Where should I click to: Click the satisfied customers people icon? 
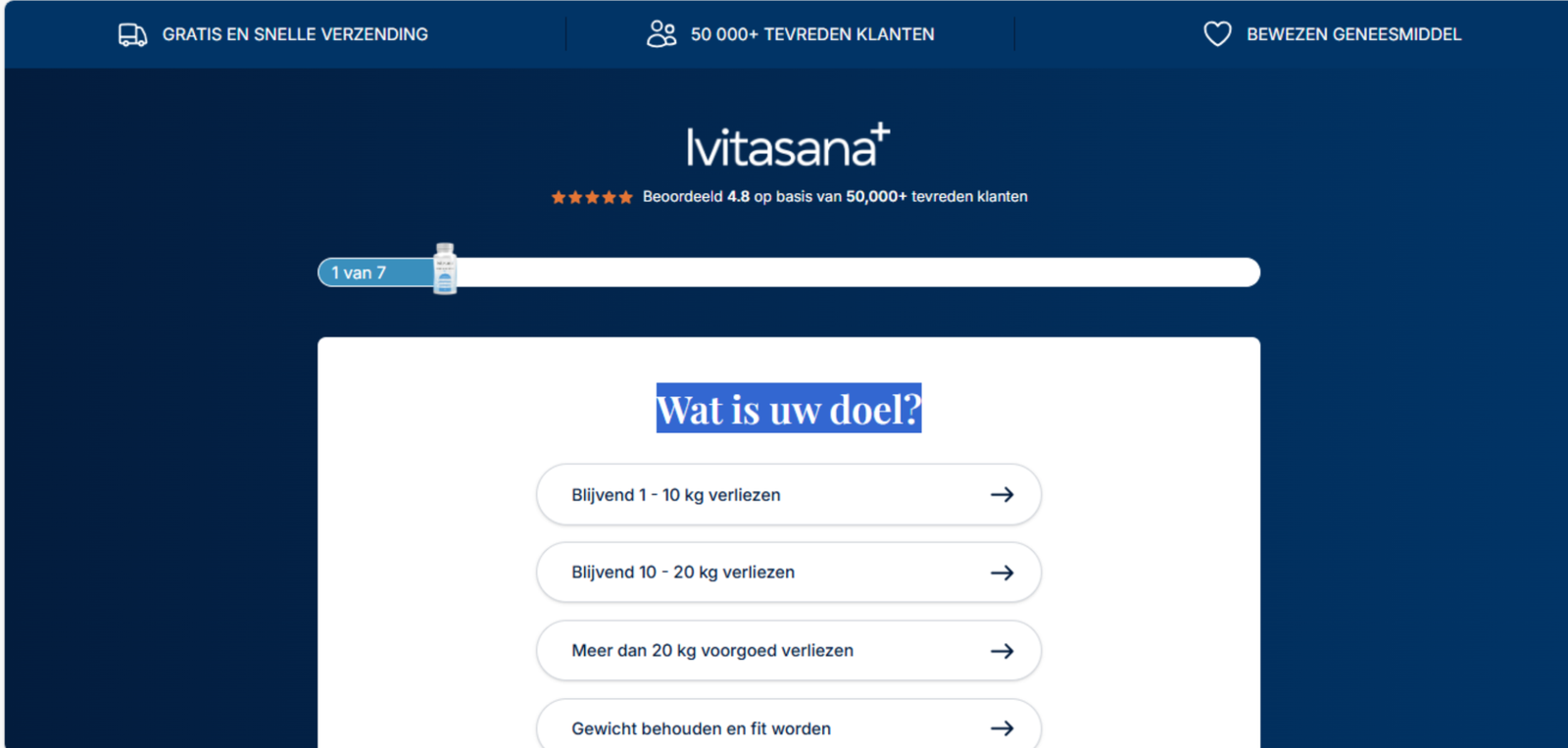(x=661, y=34)
